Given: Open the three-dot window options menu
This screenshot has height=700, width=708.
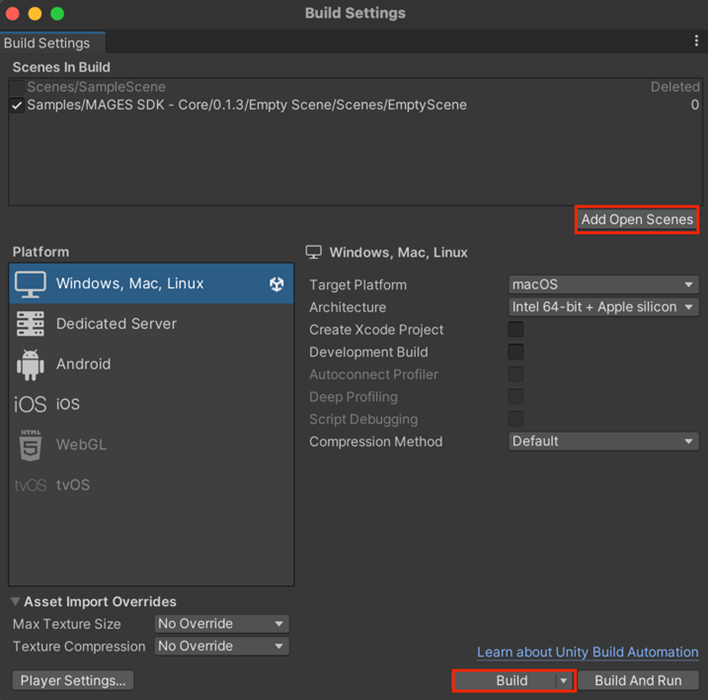Looking at the screenshot, I should click(x=696, y=41).
